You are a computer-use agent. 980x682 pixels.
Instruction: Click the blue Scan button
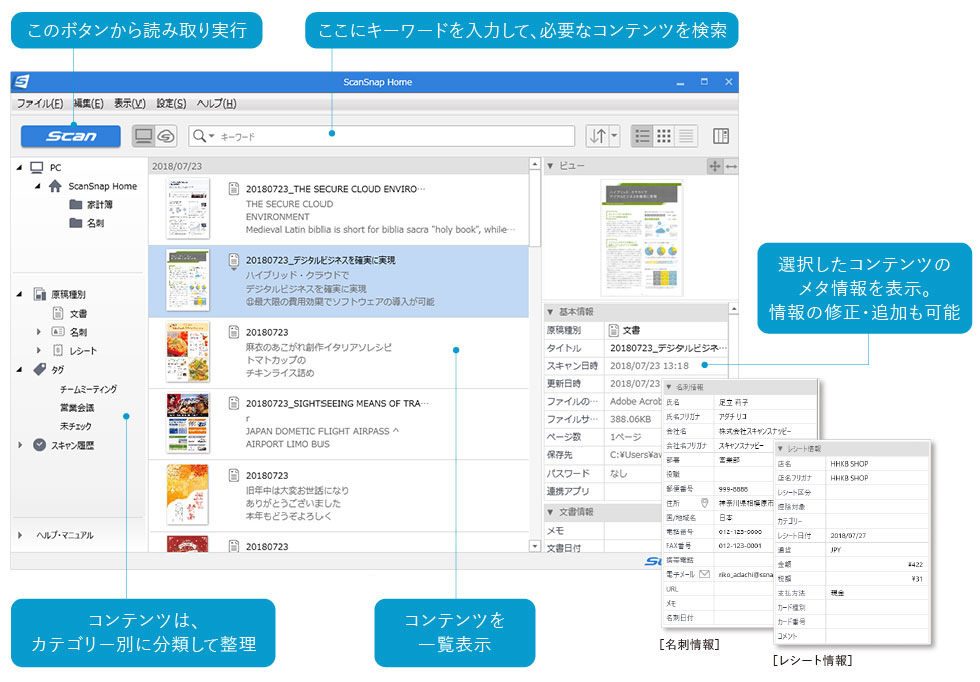click(71, 136)
